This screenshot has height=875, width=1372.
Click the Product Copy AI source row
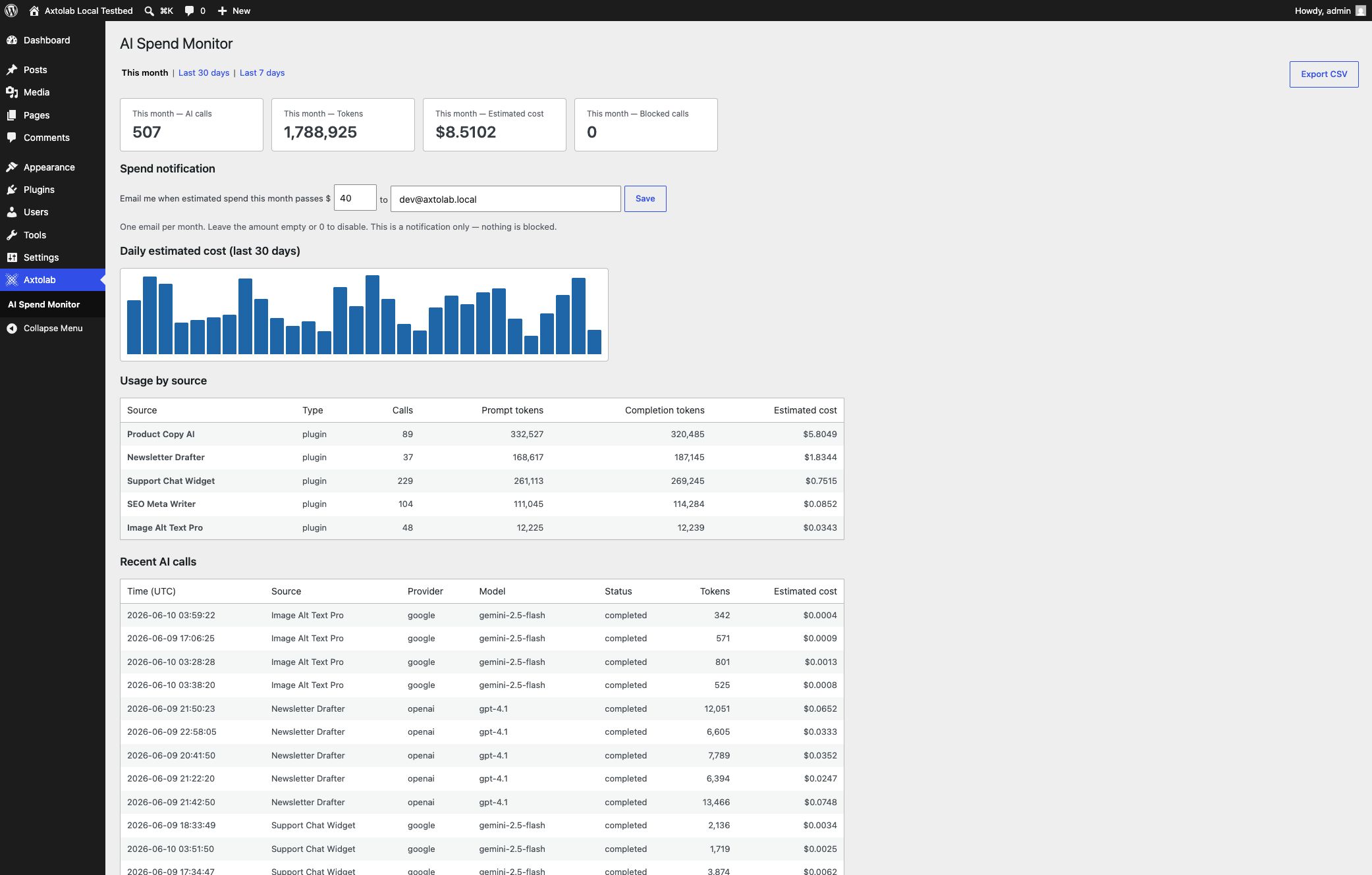tap(482, 434)
